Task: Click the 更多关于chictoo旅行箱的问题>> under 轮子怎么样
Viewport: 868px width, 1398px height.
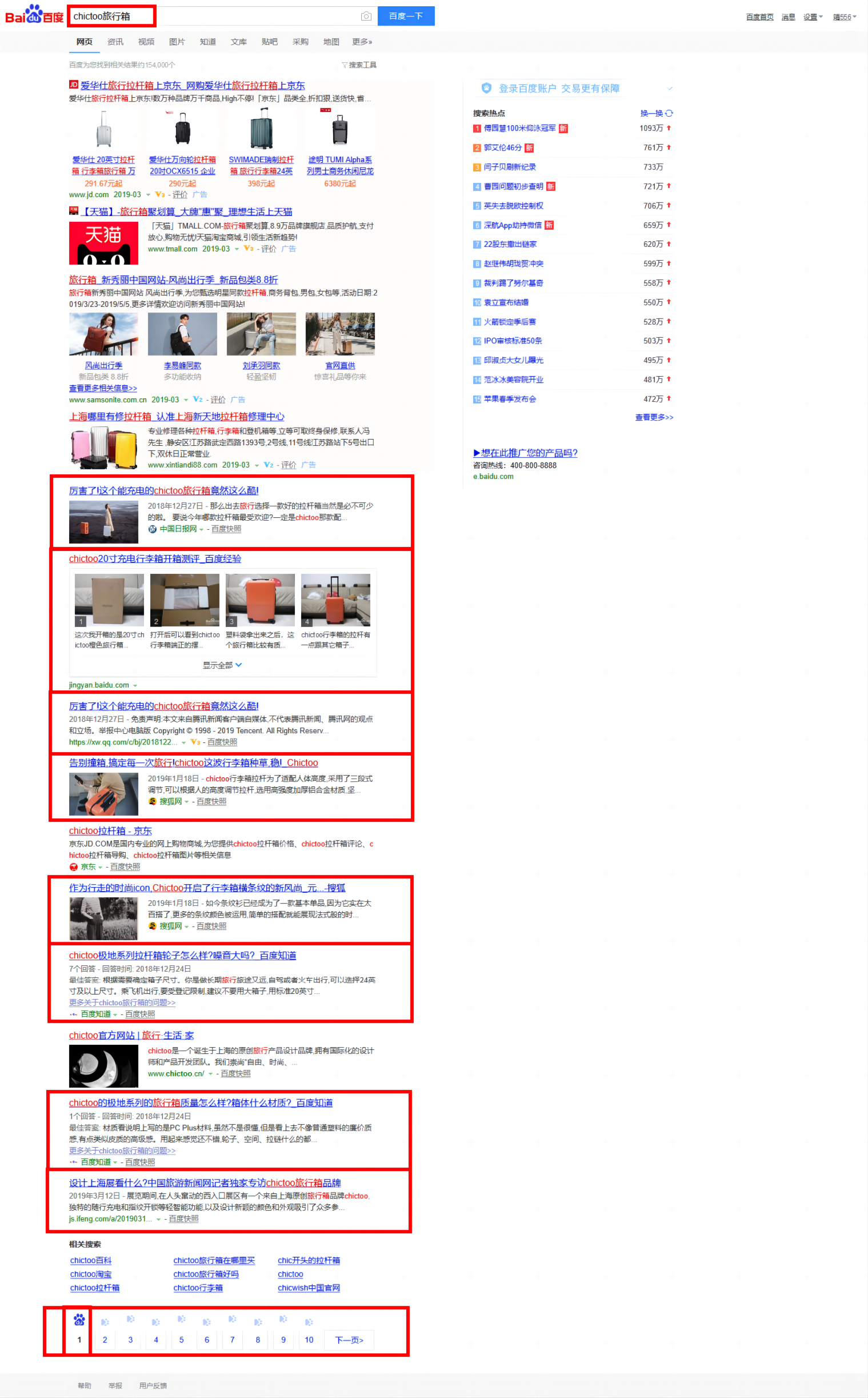Action: [x=122, y=1002]
